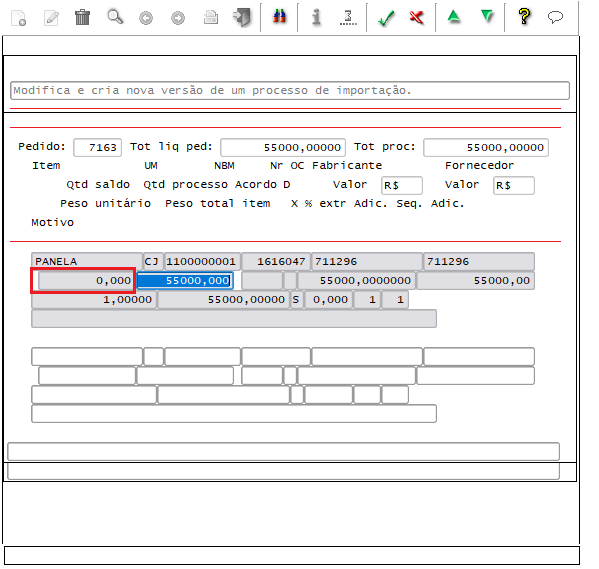Click the yellow question mark help icon
The height and width of the screenshot is (569, 599).
(524, 17)
